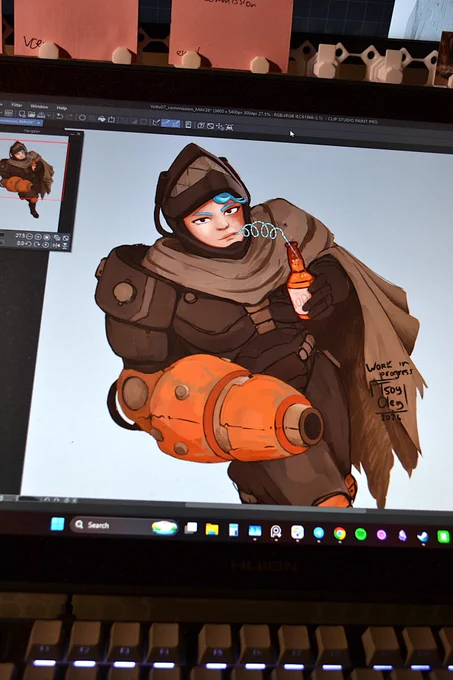Screen dimensions: 453x680
Task: Click the Clear (circle) icon in command bar
Action: 82,118
